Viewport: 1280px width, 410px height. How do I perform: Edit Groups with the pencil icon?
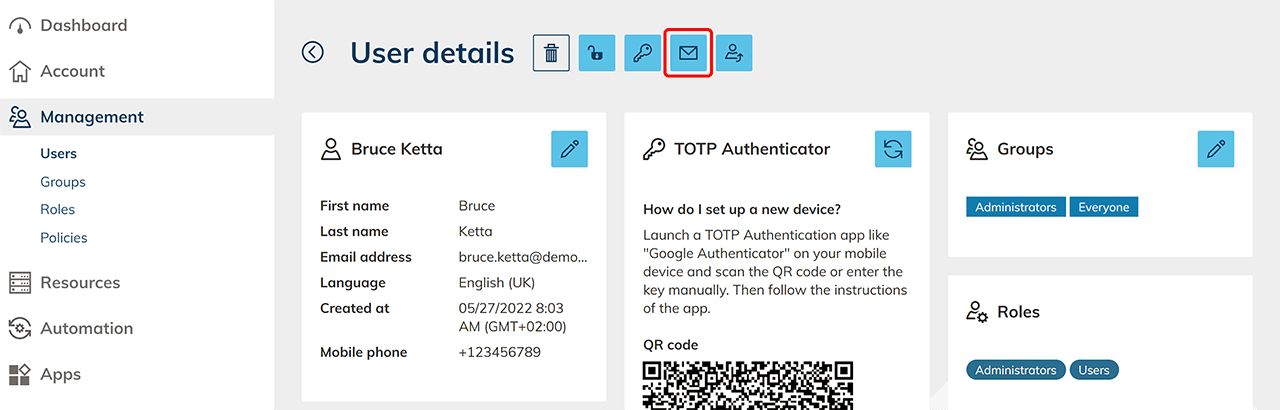coord(1215,149)
